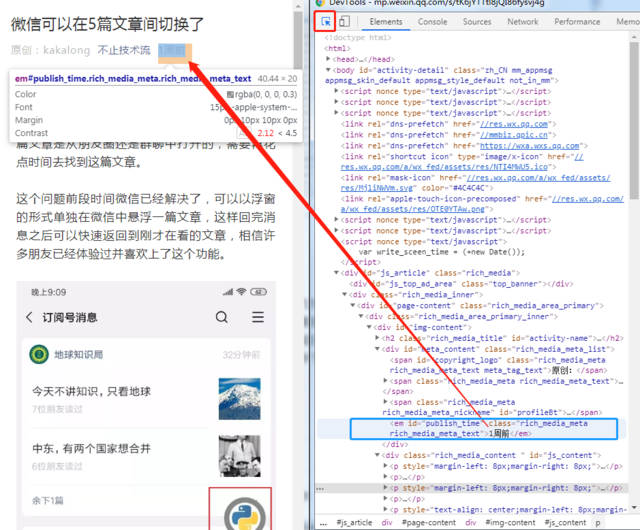Click the color swatch in the inspect tooltip
Screen dimensions: 640x530
point(230,95)
